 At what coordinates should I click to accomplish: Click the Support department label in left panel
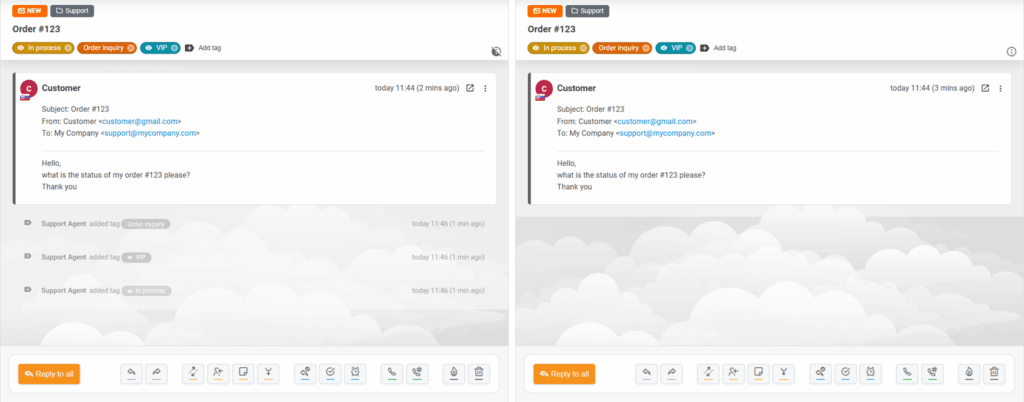(72, 11)
